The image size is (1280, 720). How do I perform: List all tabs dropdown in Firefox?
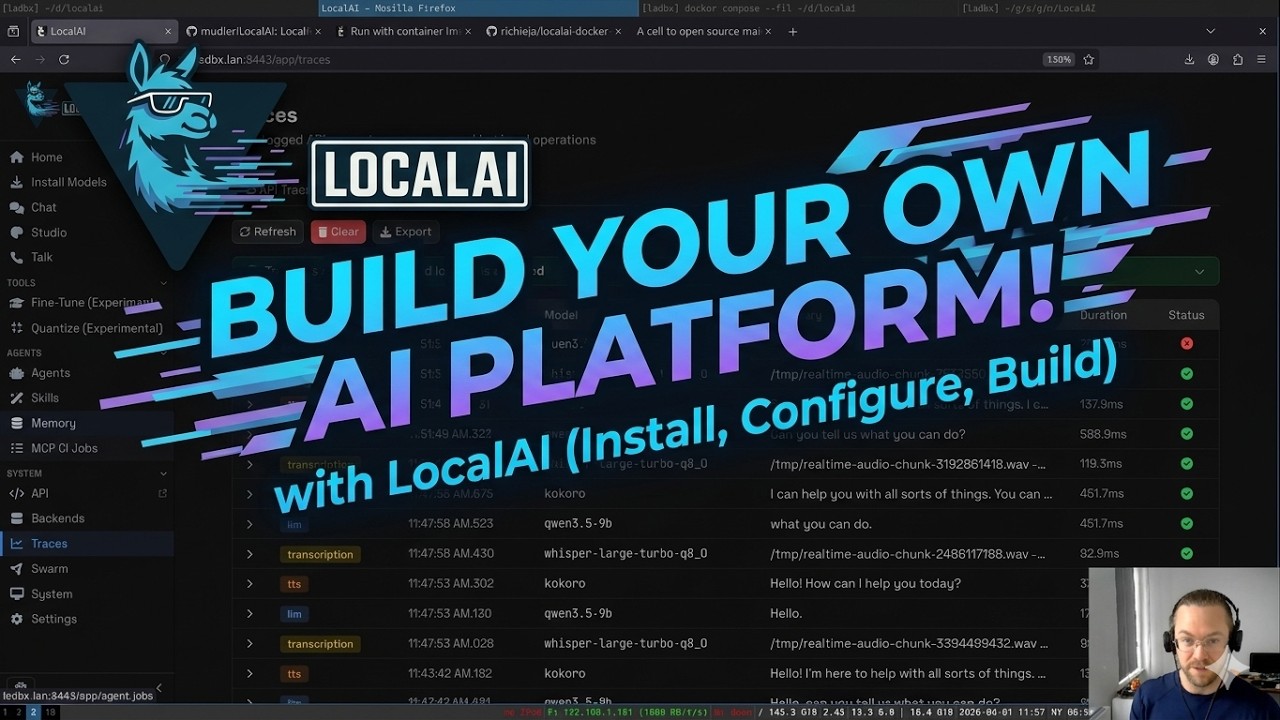tap(1210, 31)
